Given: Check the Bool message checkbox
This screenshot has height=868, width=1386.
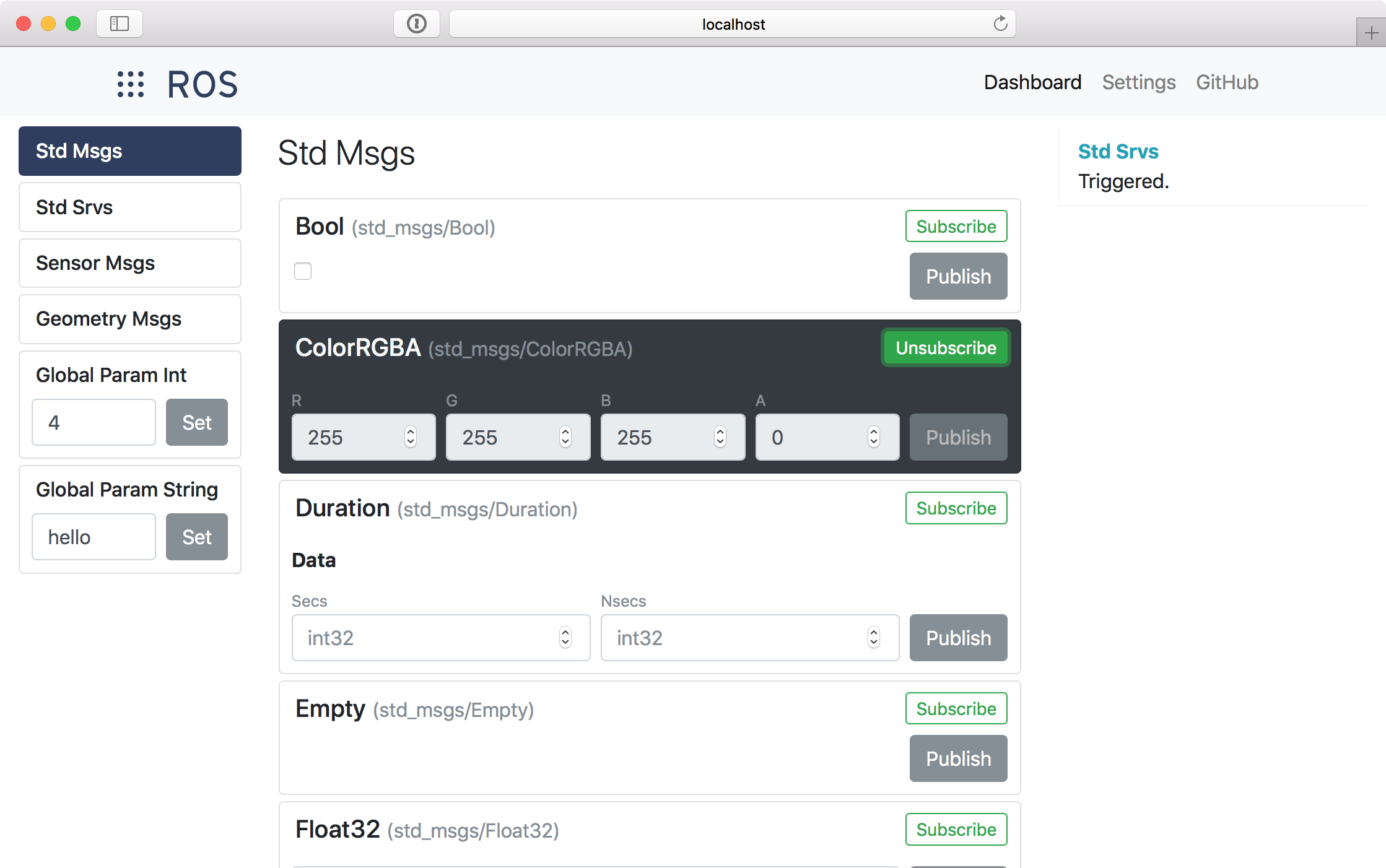Looking at the screenshot, I should coord(303,271).
